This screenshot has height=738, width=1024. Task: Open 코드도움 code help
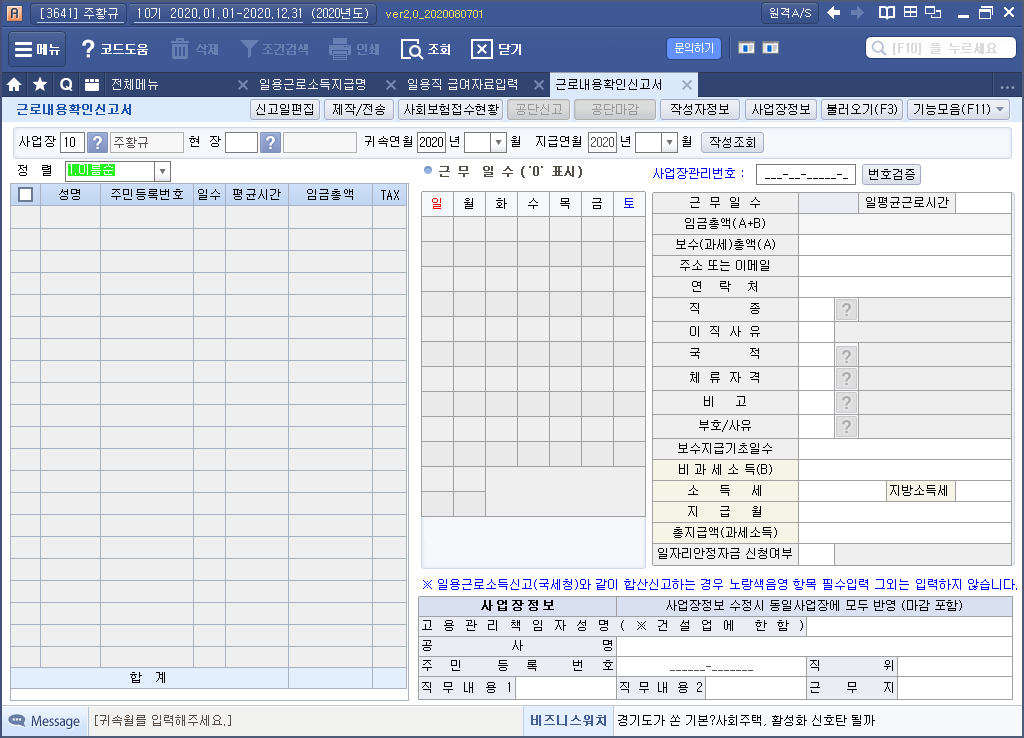(114, 49)
